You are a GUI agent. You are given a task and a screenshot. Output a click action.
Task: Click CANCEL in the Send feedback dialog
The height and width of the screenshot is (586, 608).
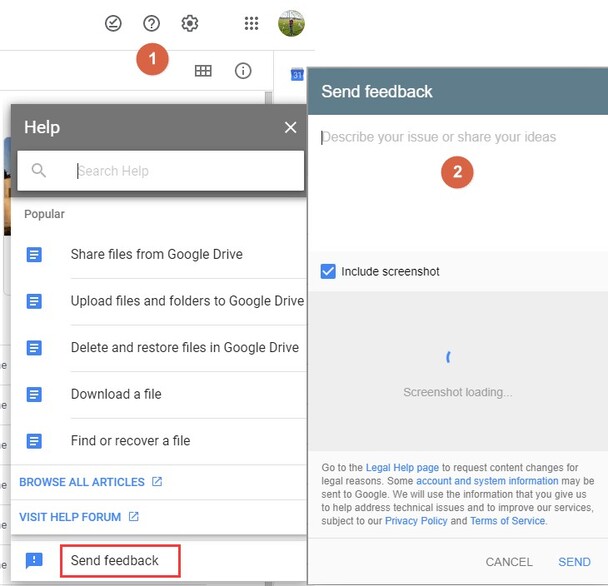click(x=509, y=562)
